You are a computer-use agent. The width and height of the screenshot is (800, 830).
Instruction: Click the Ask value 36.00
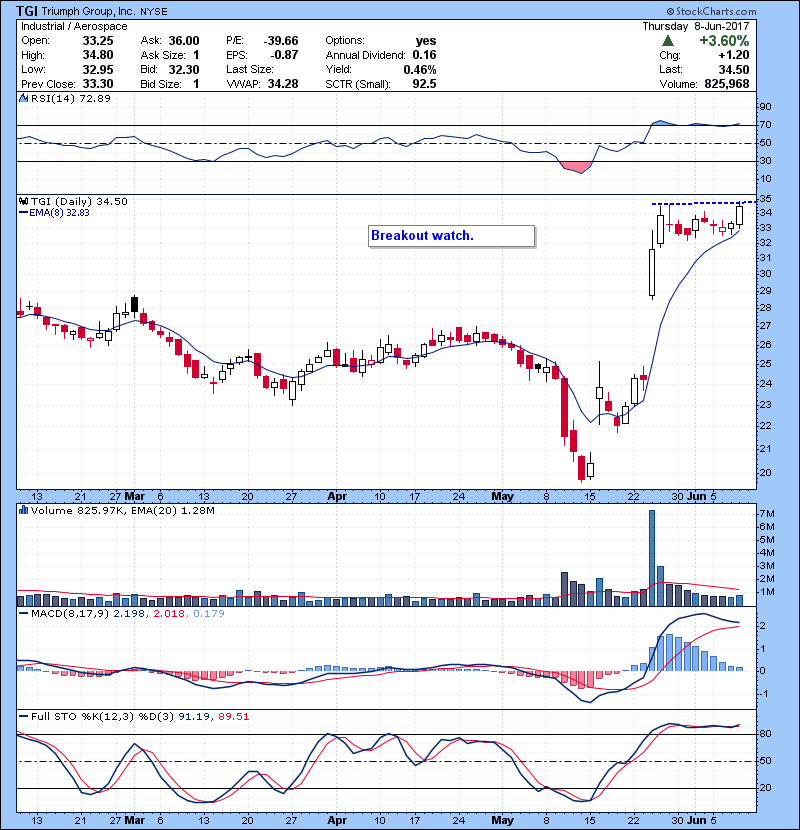[x=184, y=41]
